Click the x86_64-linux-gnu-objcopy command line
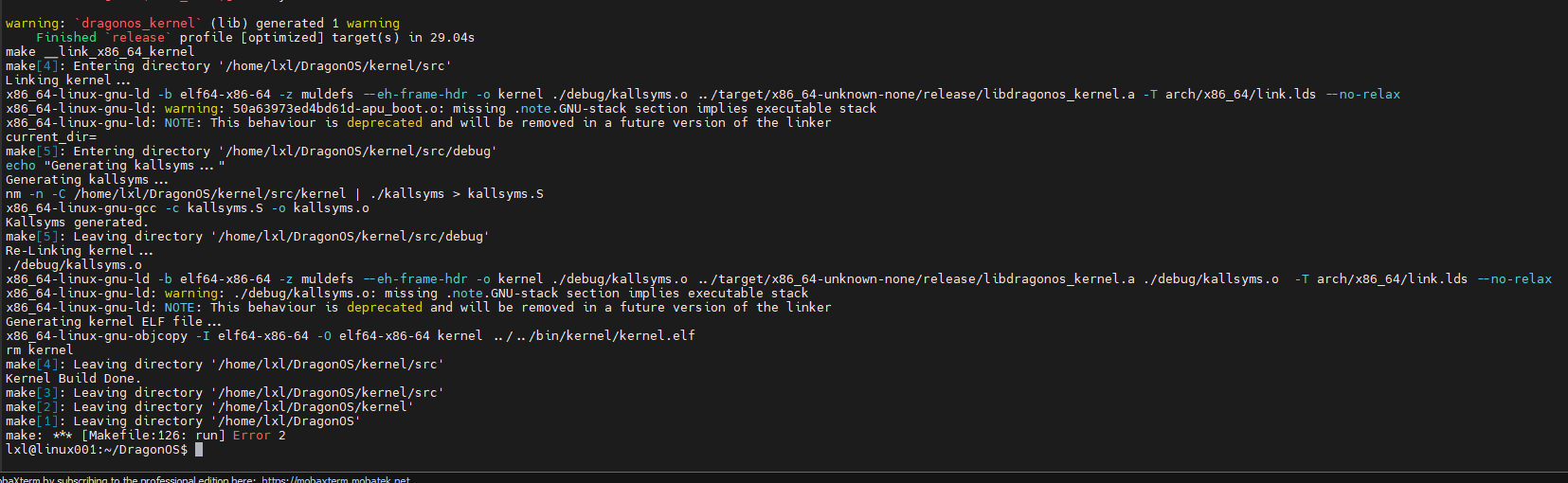The width and height of the screenshot is (1568, 483). coord(350,336)
